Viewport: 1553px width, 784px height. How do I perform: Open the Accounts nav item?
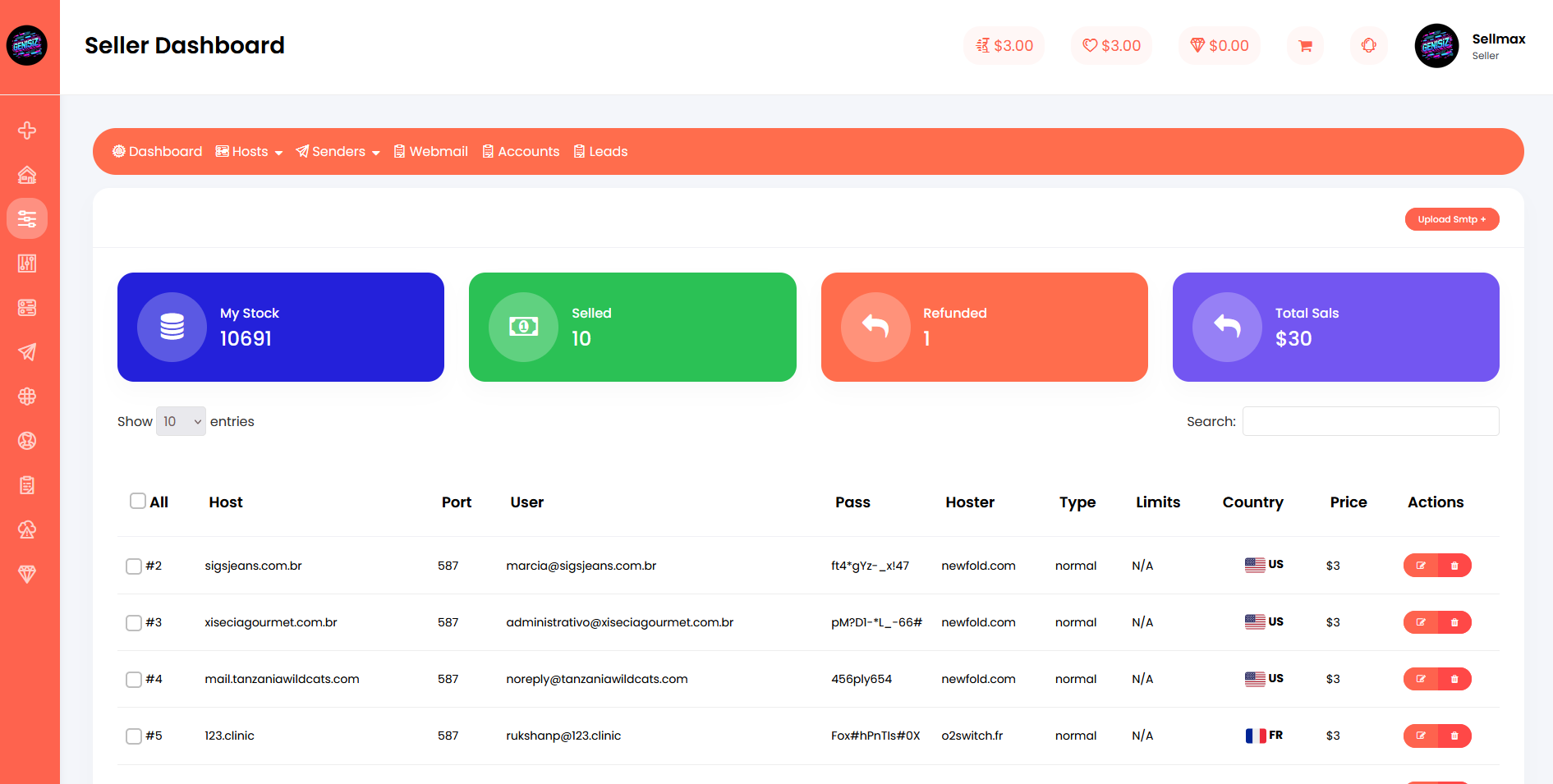[x=521, y=151]
